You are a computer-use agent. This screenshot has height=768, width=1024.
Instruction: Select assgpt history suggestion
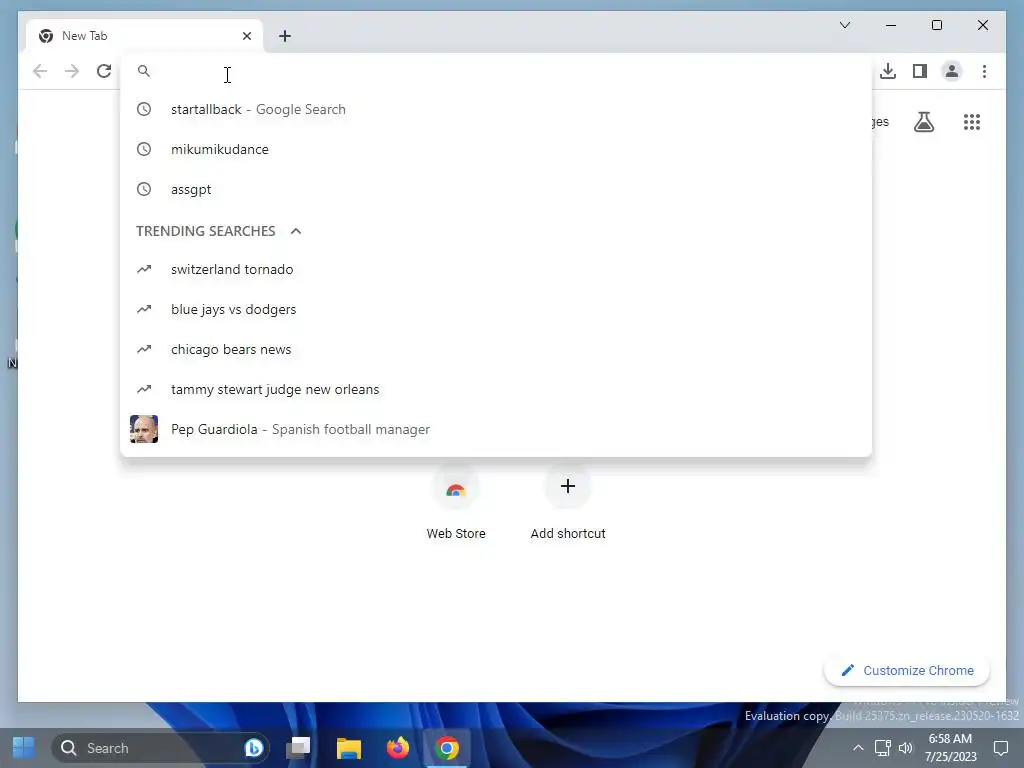[496, 189]
